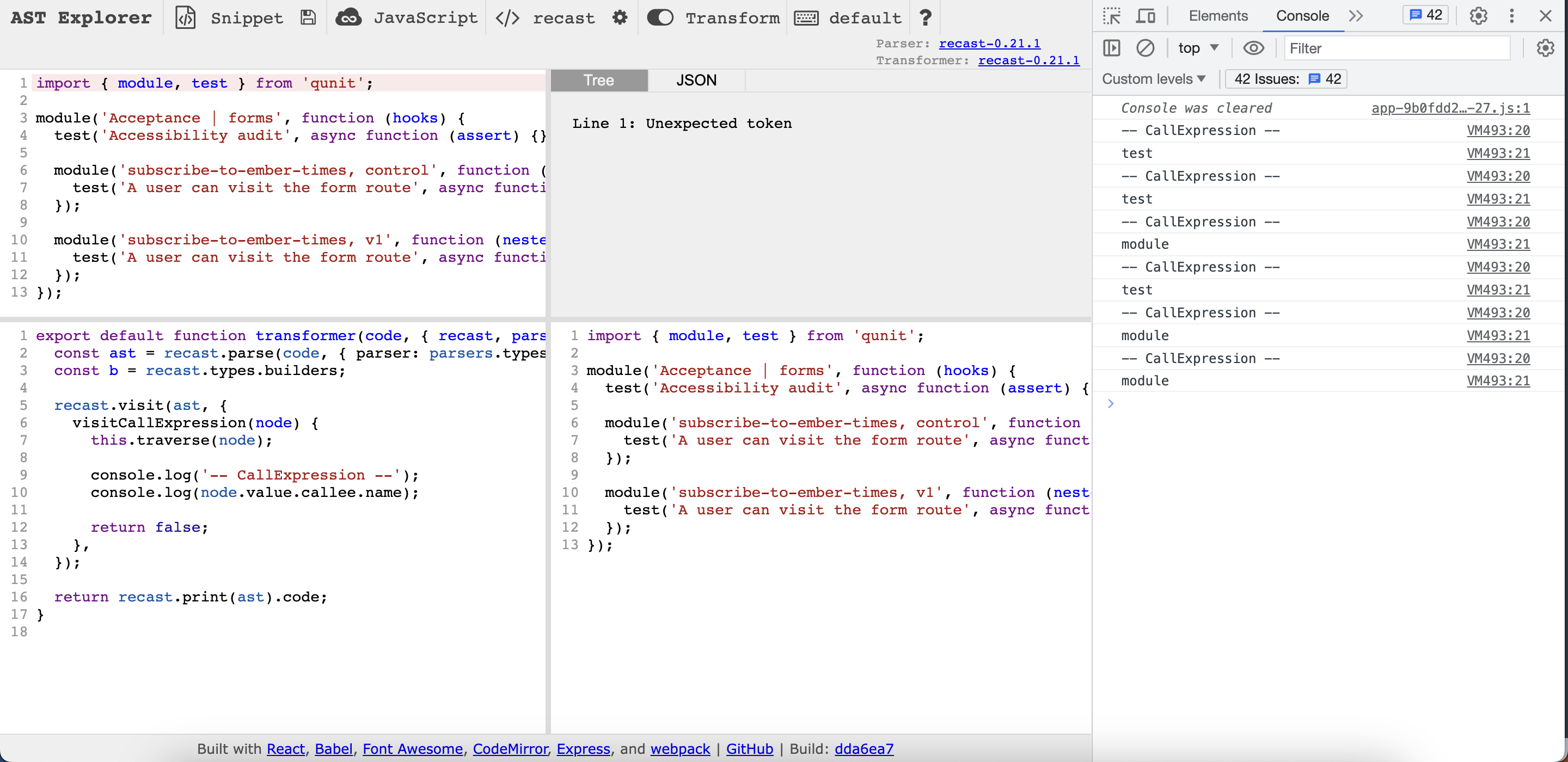The width and height of the screenshot is (1568, 762).
Task: Toggle the Transform switch
Action: pyautogui.click(x=660, y=17)
